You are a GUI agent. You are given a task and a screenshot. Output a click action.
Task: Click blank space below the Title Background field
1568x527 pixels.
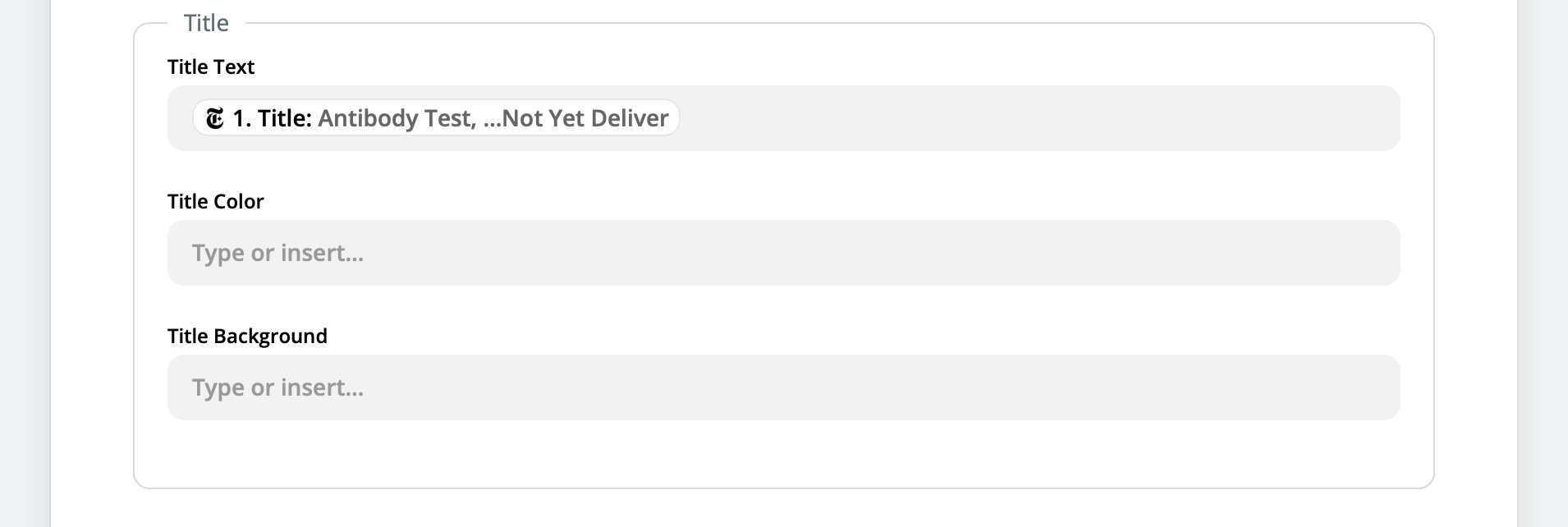pos(783,454)
